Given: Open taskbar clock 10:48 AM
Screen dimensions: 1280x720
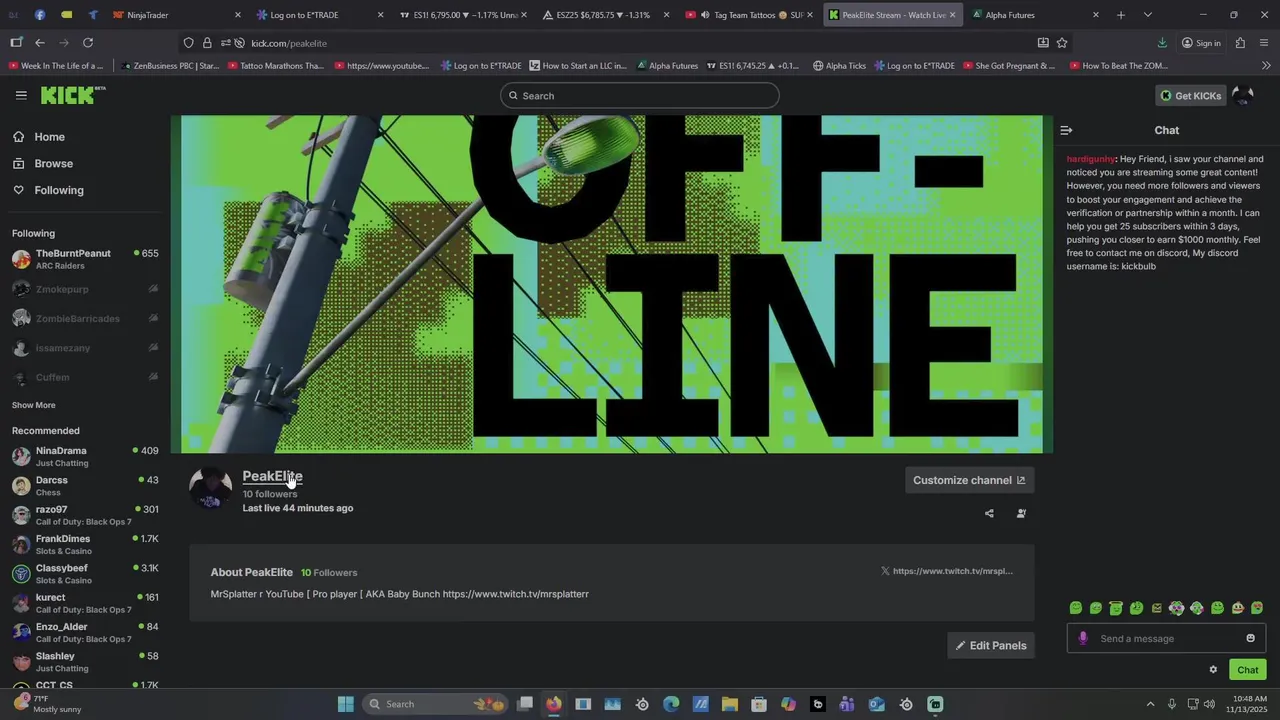Looking at the screenshot, I should click(1249, 704).
